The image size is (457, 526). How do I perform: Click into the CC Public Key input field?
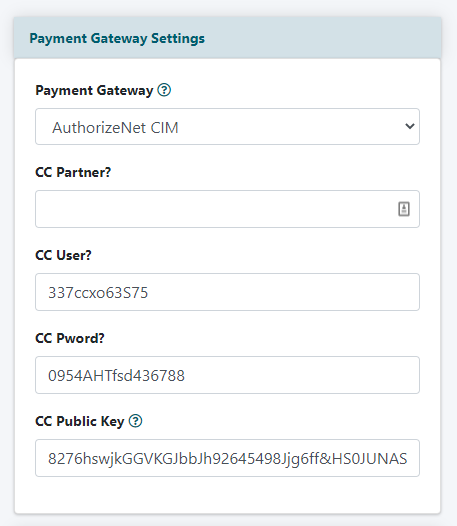pos(227,458)
